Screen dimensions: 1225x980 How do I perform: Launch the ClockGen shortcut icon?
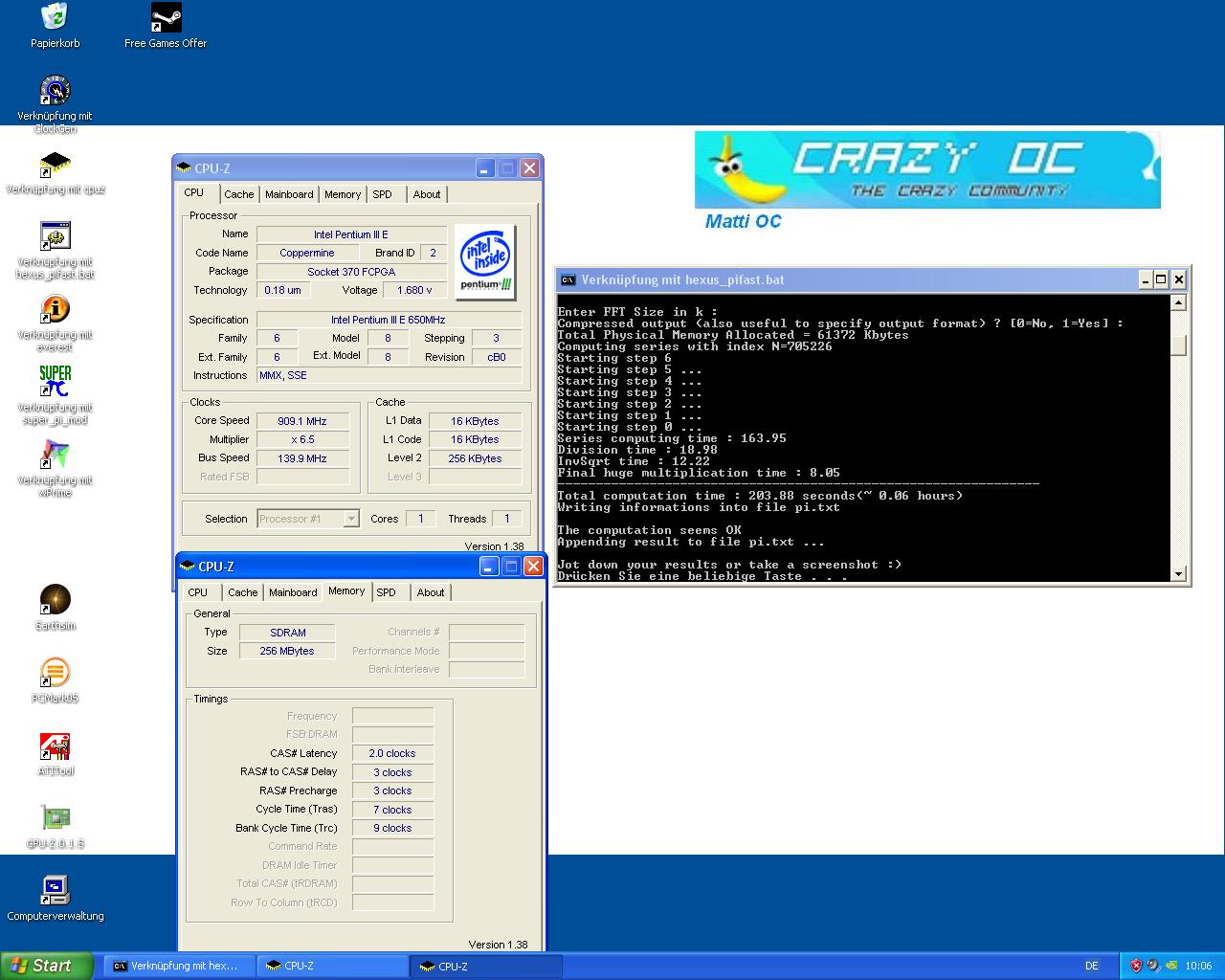[55, 90]
